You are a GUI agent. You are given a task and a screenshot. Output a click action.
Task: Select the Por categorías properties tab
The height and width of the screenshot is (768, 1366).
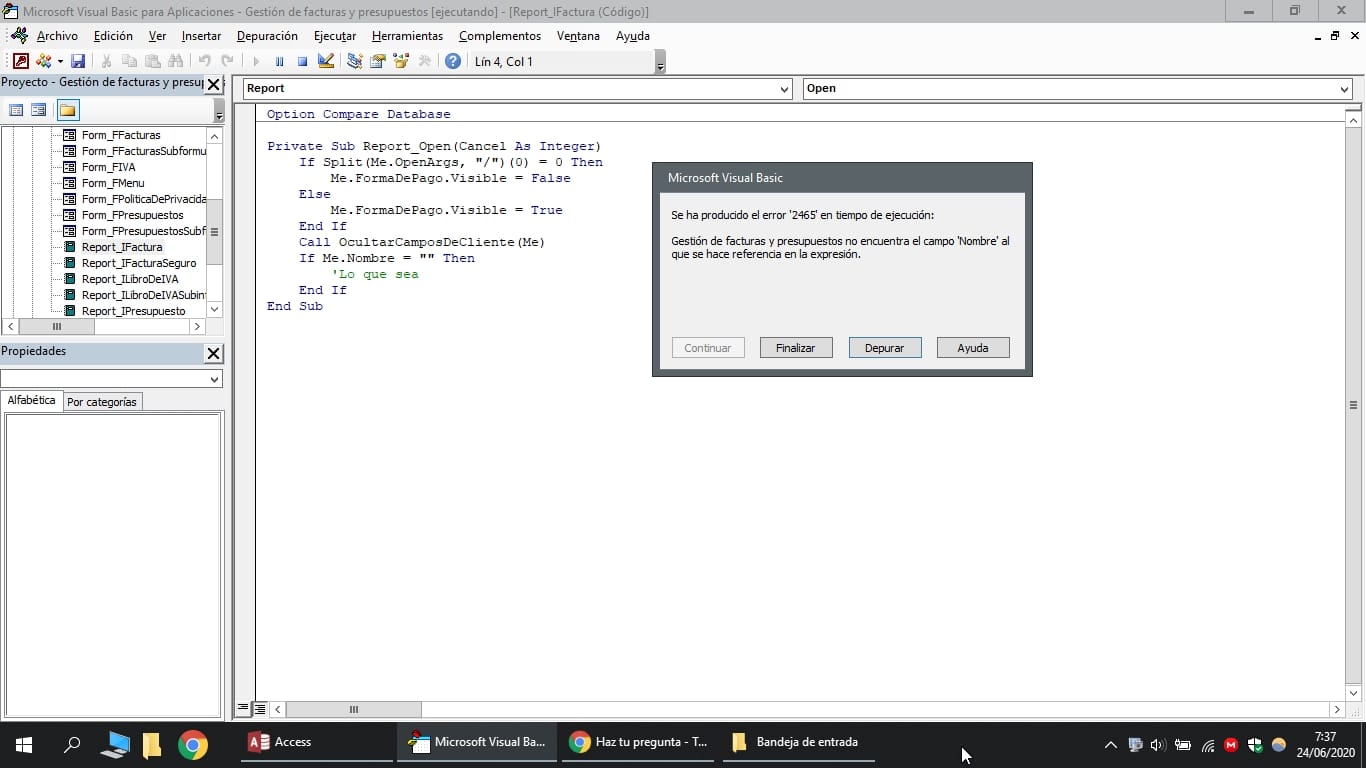click(x=102, y=402)
